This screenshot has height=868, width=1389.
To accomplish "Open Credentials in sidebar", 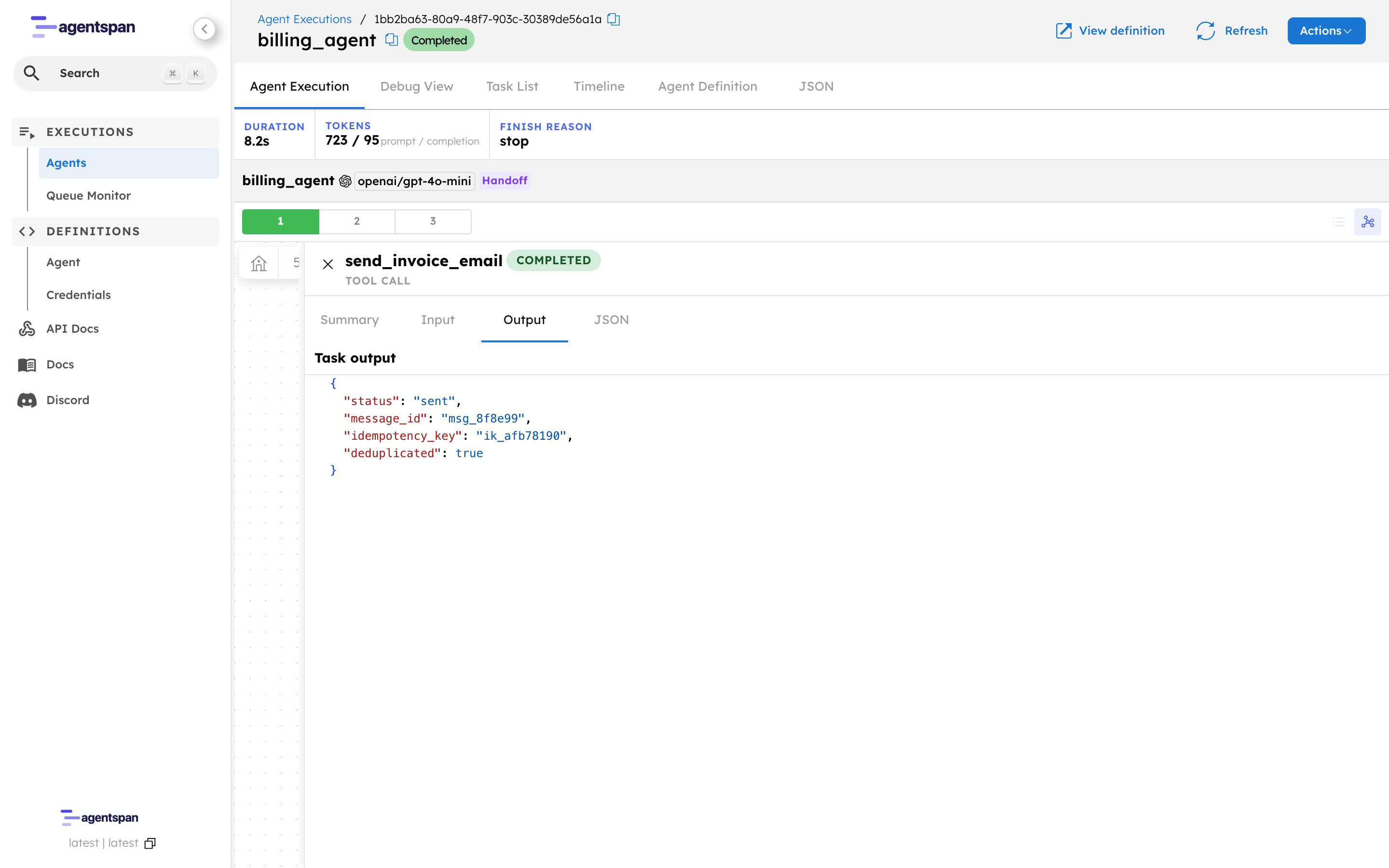I will (129, 295).
